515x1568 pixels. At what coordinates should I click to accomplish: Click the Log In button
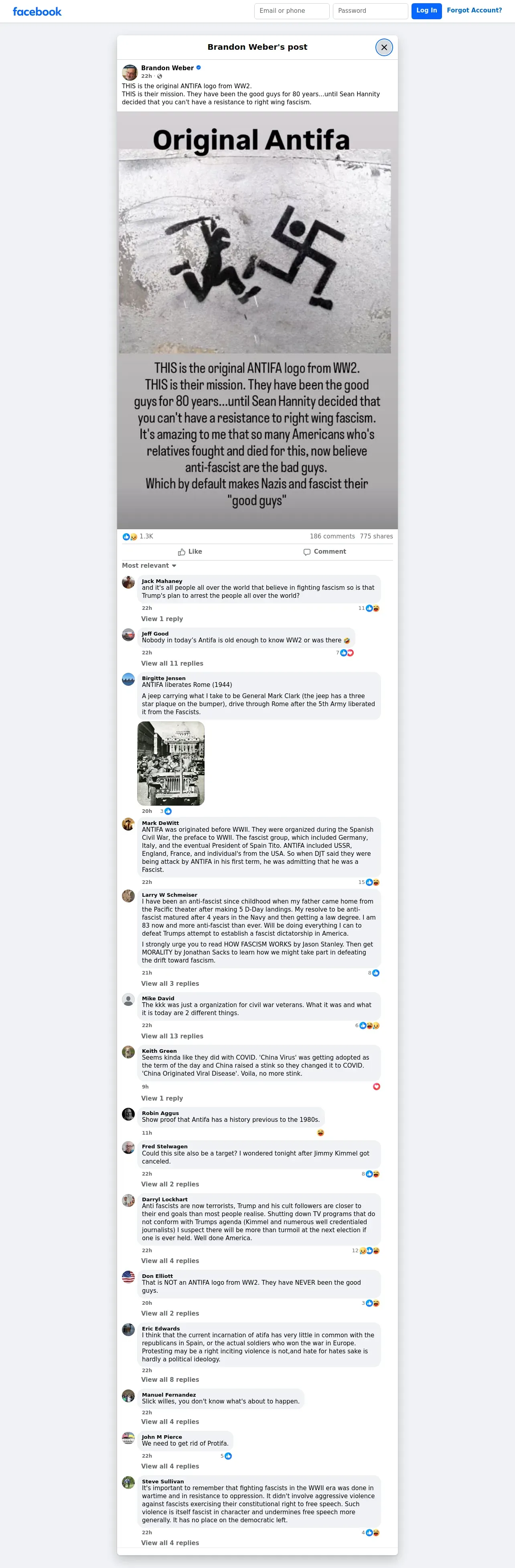pos(427,11)
